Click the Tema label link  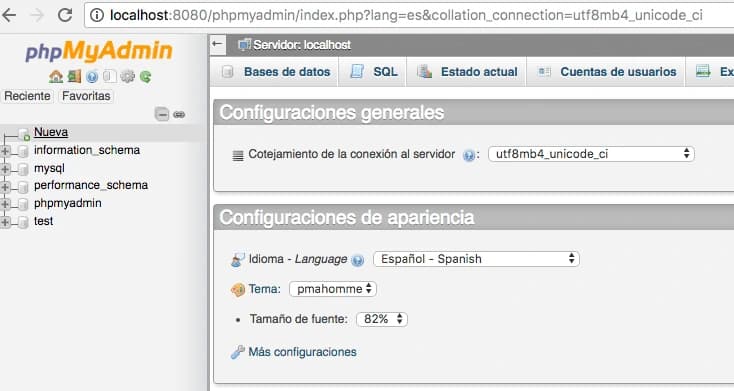pyautogui.click(x=264, y=289)
